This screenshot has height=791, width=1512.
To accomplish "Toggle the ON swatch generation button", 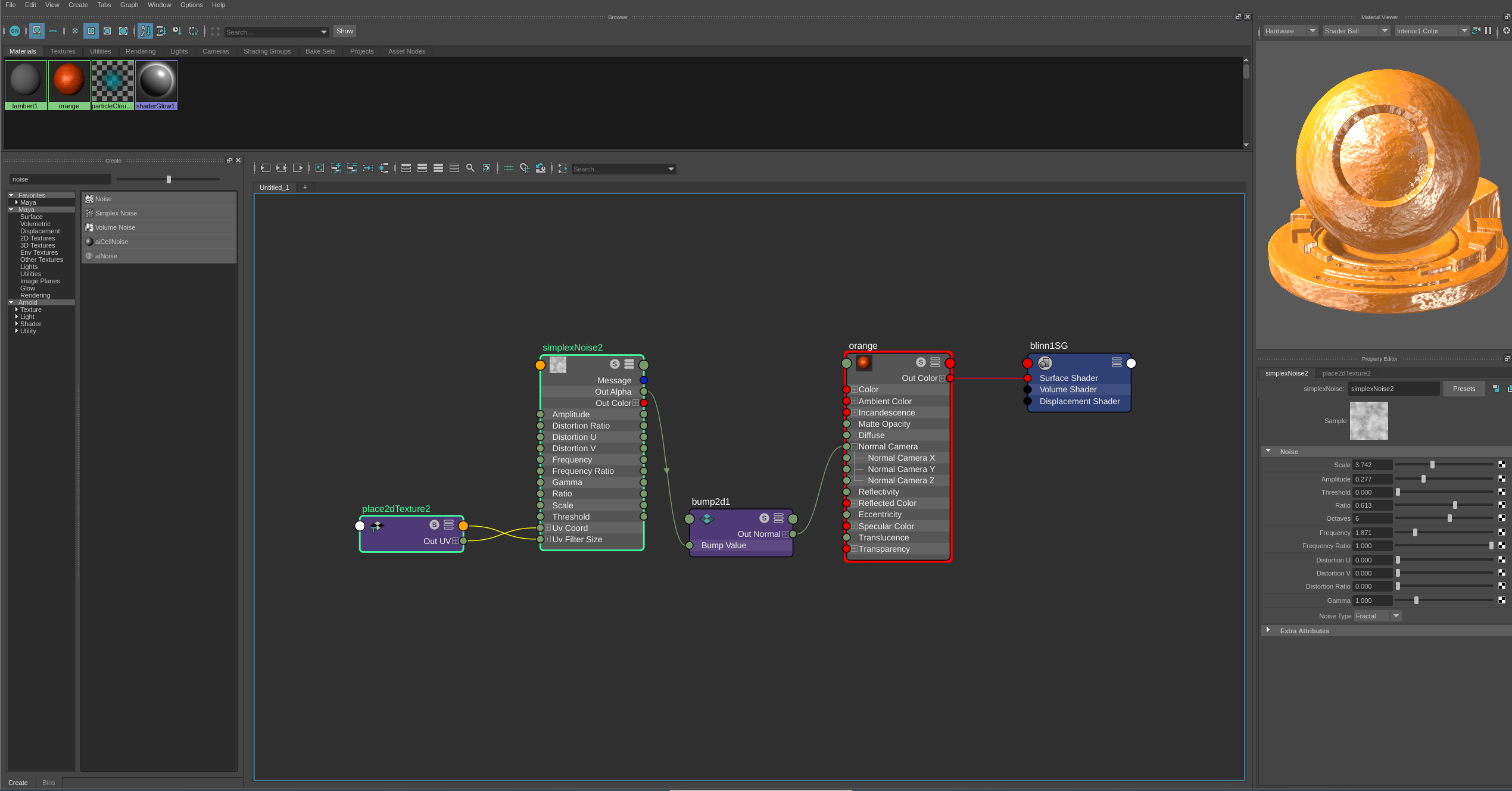I will pyautogui.click(x=15, y=31).
